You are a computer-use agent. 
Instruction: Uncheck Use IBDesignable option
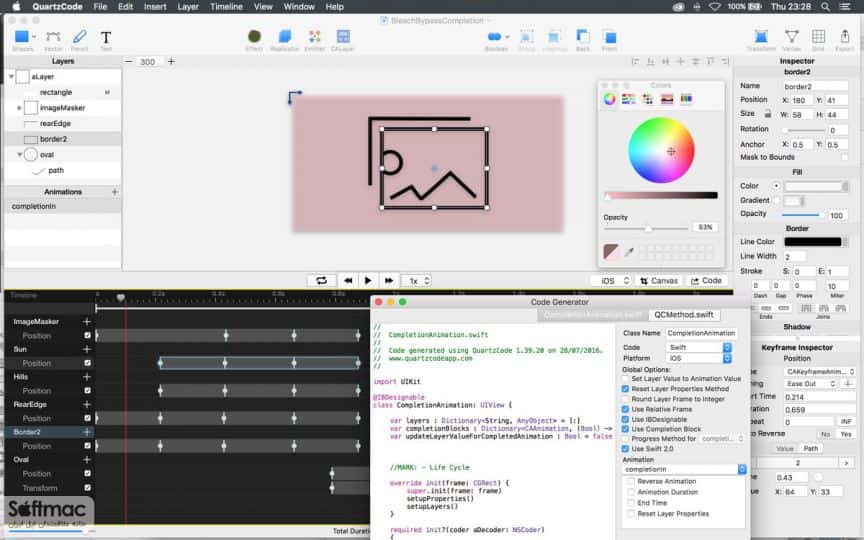[x=625, y=419]
